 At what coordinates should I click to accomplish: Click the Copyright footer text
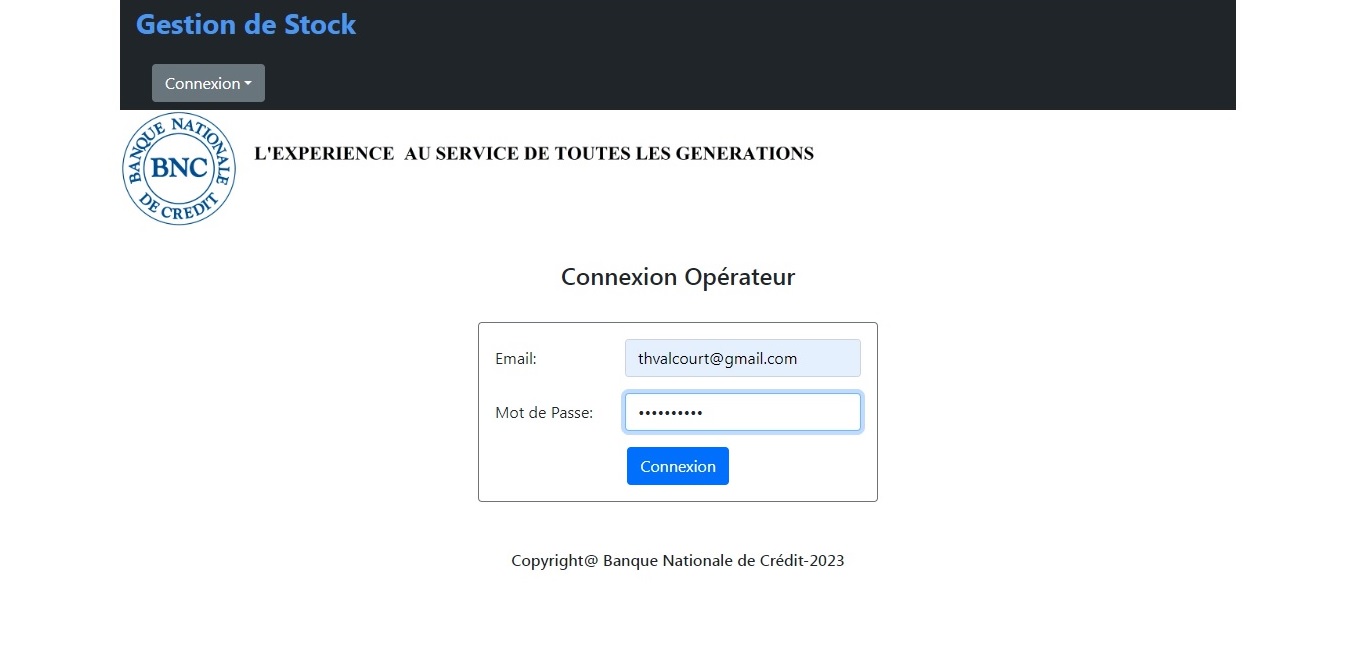tap(677, 561)
